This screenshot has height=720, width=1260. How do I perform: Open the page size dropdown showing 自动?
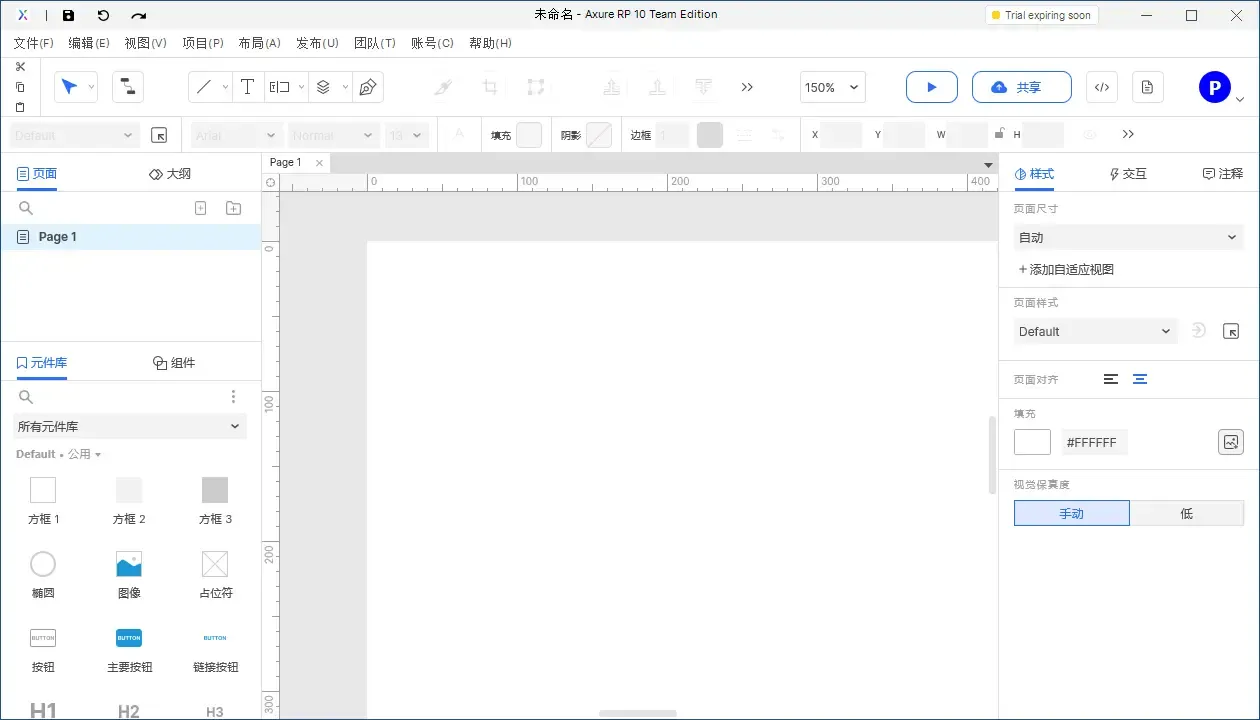(1128, 237)
